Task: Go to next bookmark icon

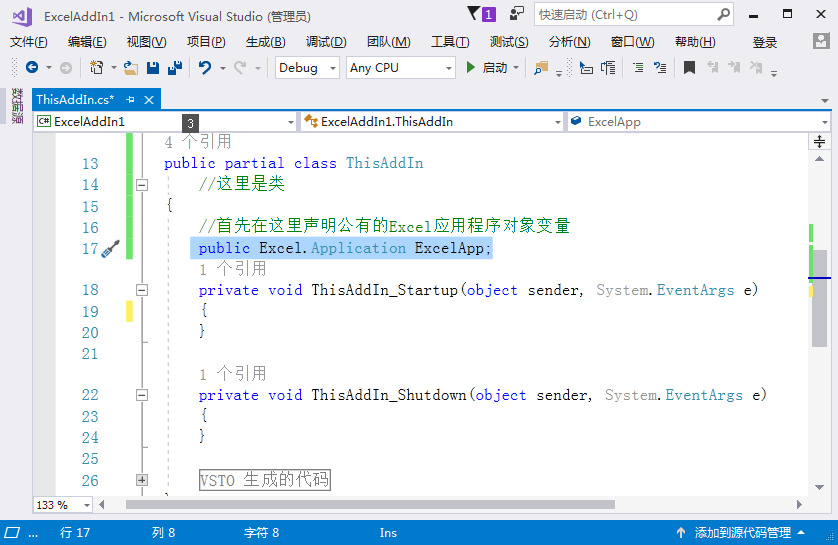Action: [734, 67]
